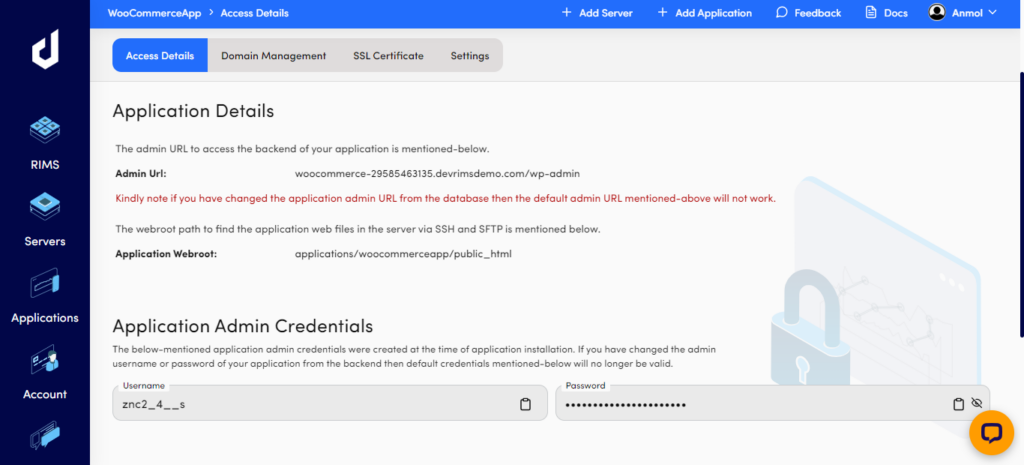The height and width of the screenshot is (465, 1024).
Task: Select the Access Details tab
Action: point(160,56)
